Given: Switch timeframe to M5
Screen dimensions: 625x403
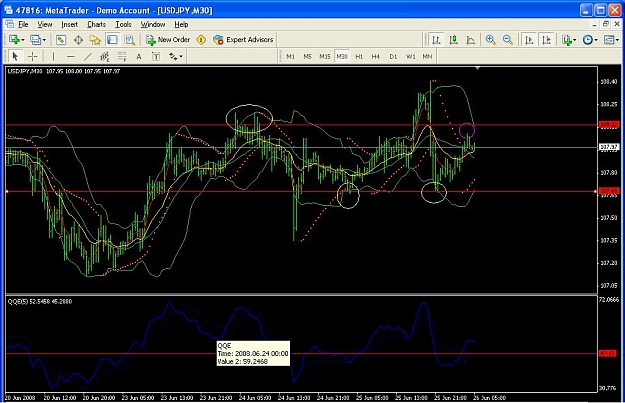Looking at the screenshot, I should point(307,57).
